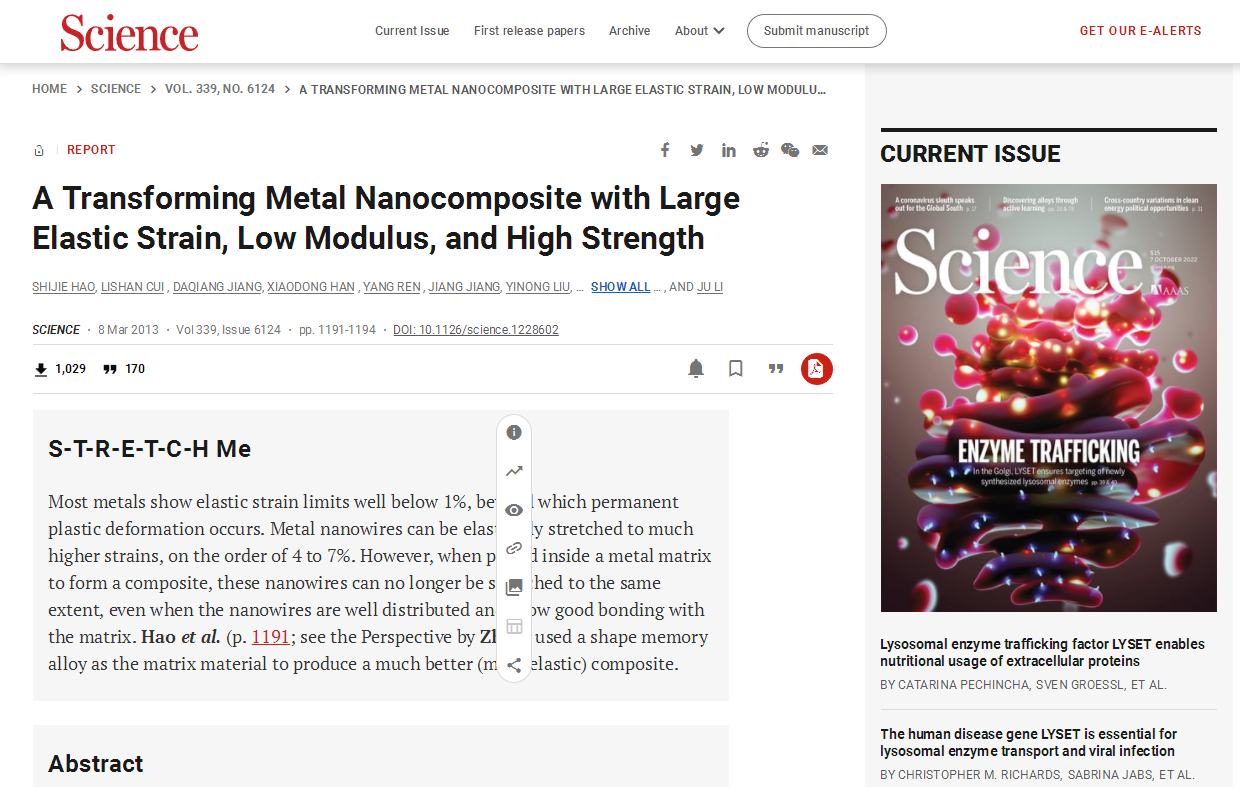
Task: Share article on Reddit
Action: pos(761,150)
